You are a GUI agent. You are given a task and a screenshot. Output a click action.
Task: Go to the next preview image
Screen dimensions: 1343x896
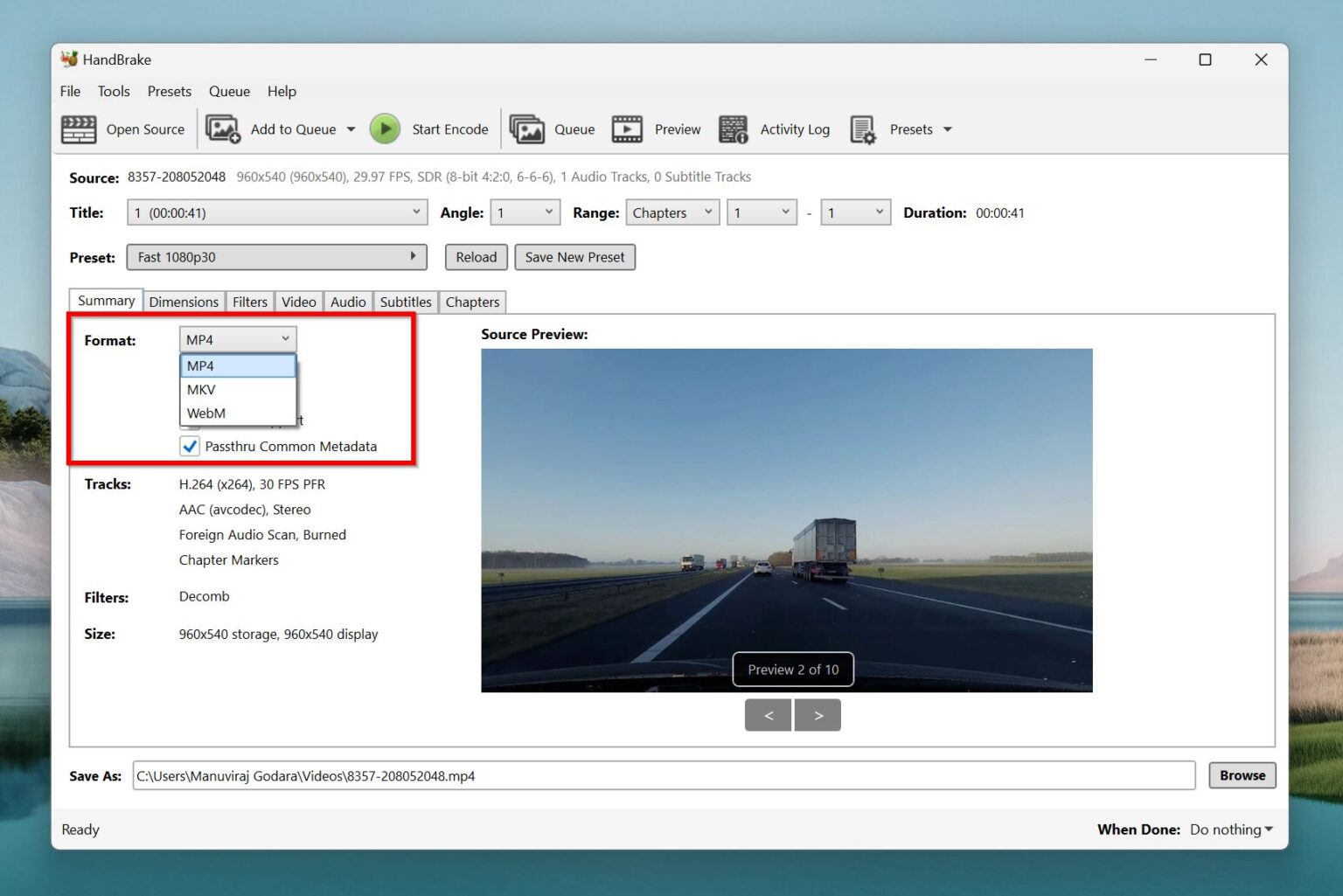pyautogui.click(x=818, y=714)
